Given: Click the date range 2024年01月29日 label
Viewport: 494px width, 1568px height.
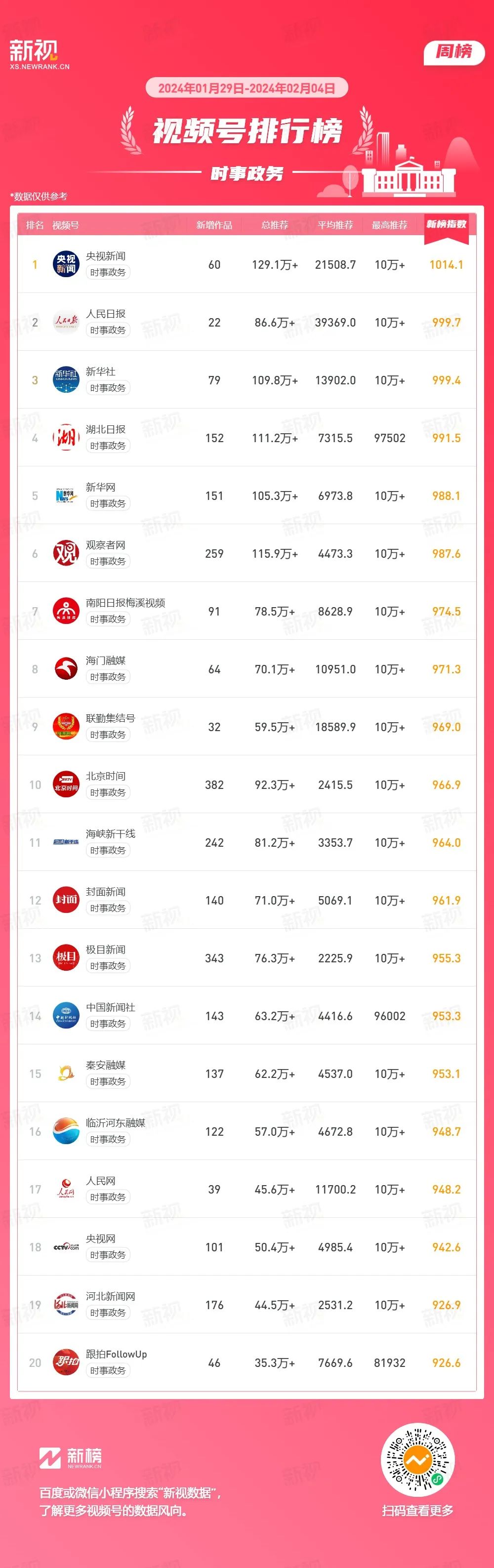Looking at the screenshot, I should [247, 88].
